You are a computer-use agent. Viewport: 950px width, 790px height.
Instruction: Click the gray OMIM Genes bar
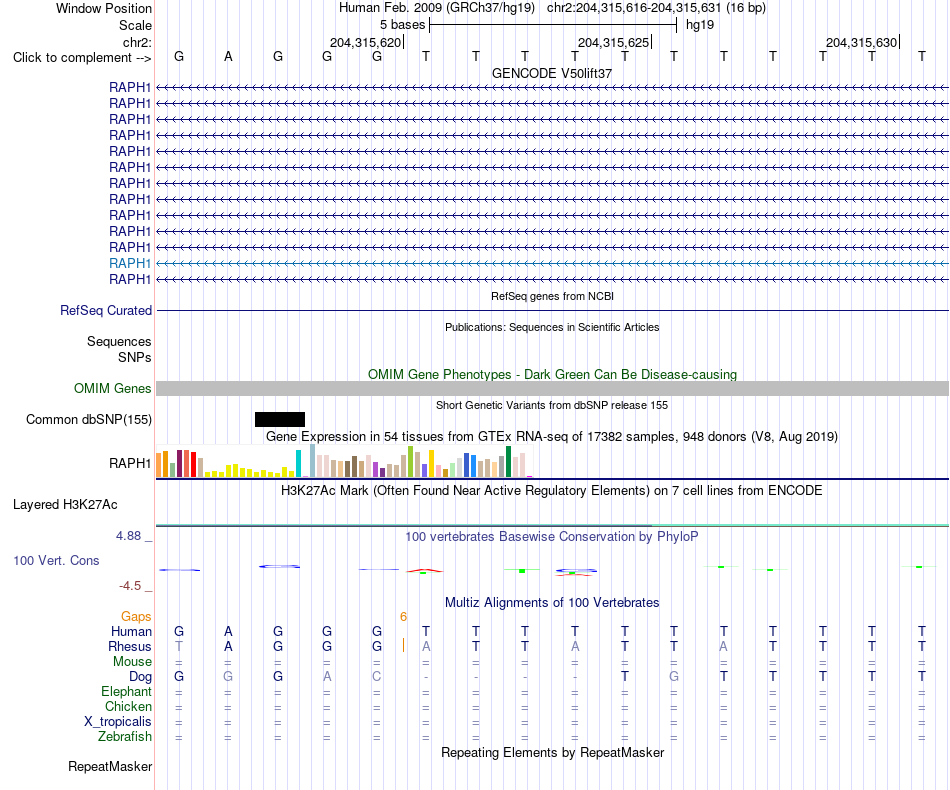pos(552,388)
